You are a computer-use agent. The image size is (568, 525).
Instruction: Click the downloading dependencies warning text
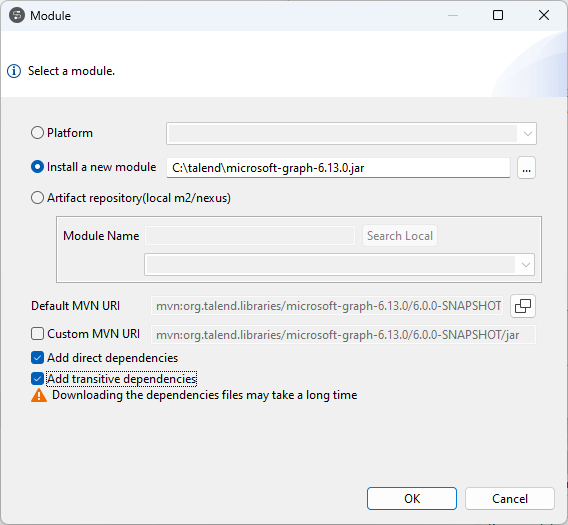(x=205, y=395)
